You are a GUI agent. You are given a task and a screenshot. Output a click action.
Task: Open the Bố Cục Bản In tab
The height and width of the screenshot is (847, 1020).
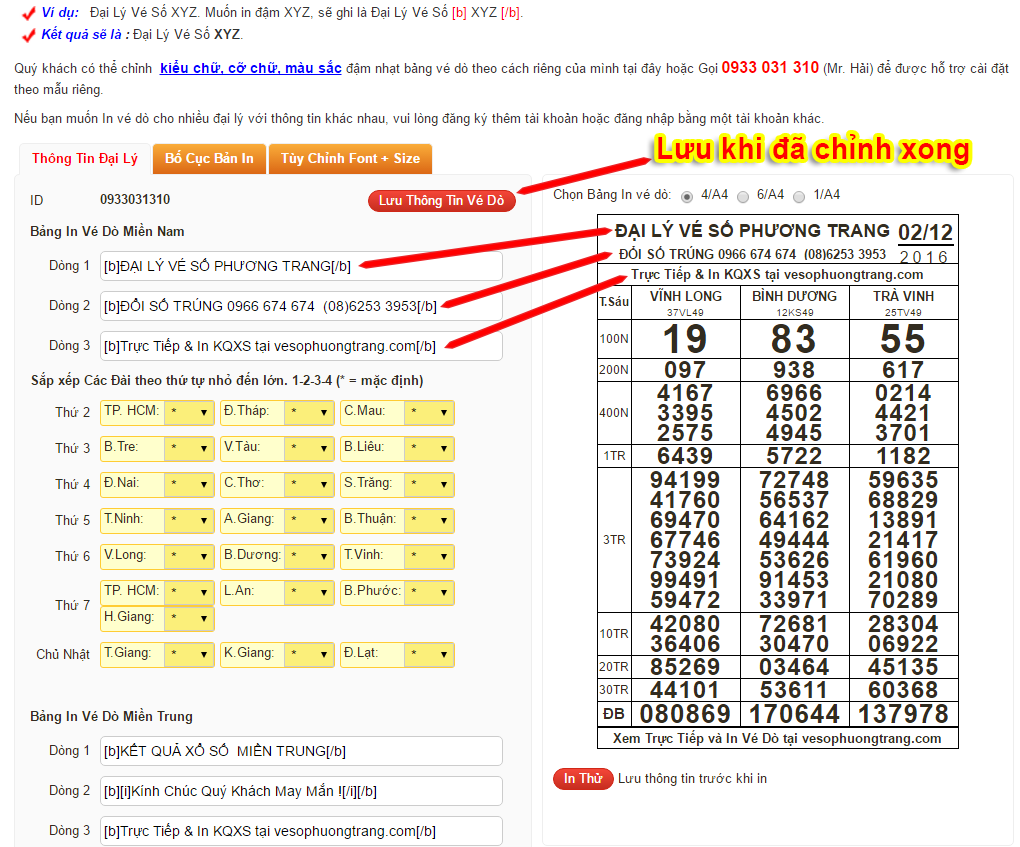pyautogui.click(x=209, y=159)
